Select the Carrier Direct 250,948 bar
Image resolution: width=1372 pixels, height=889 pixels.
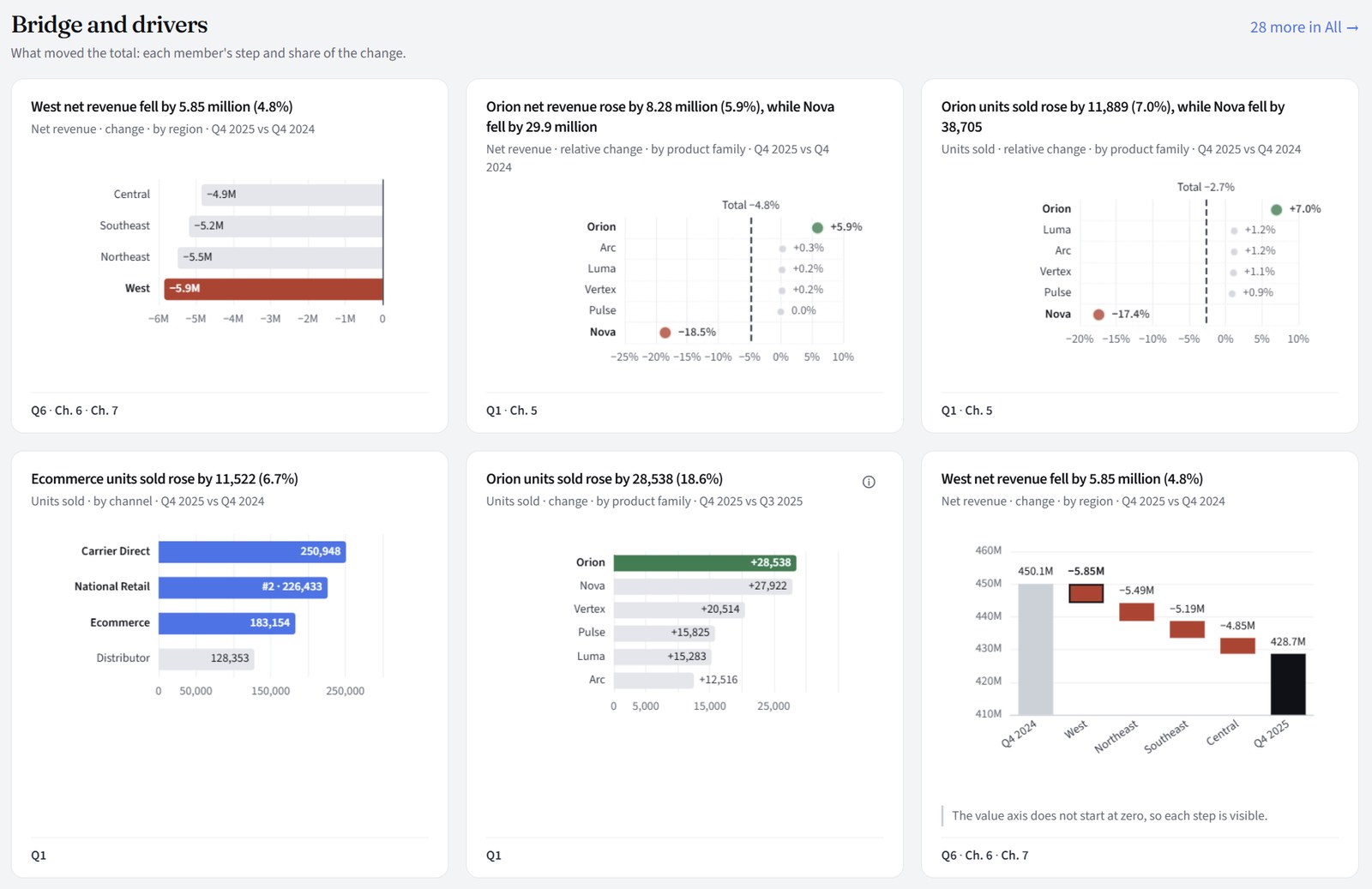pyautogui.click(x=252, y=551)
